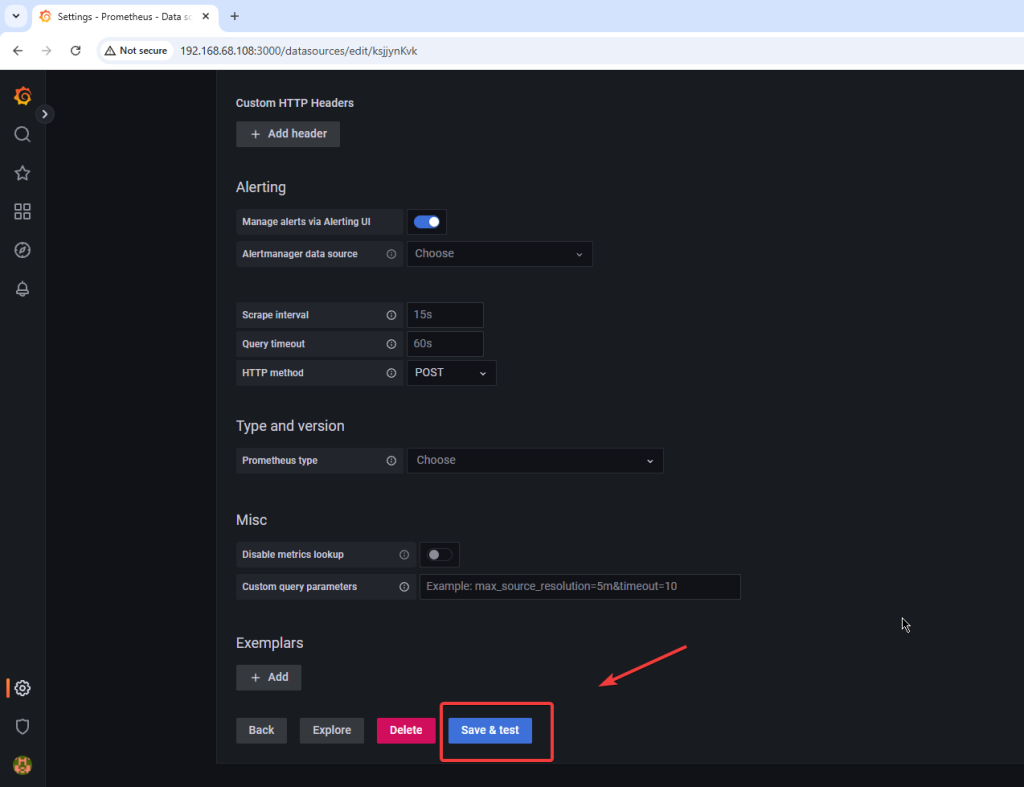Click the Save & test button
The width and height of the screenshot is (1024, 787).
pos(490,731)
